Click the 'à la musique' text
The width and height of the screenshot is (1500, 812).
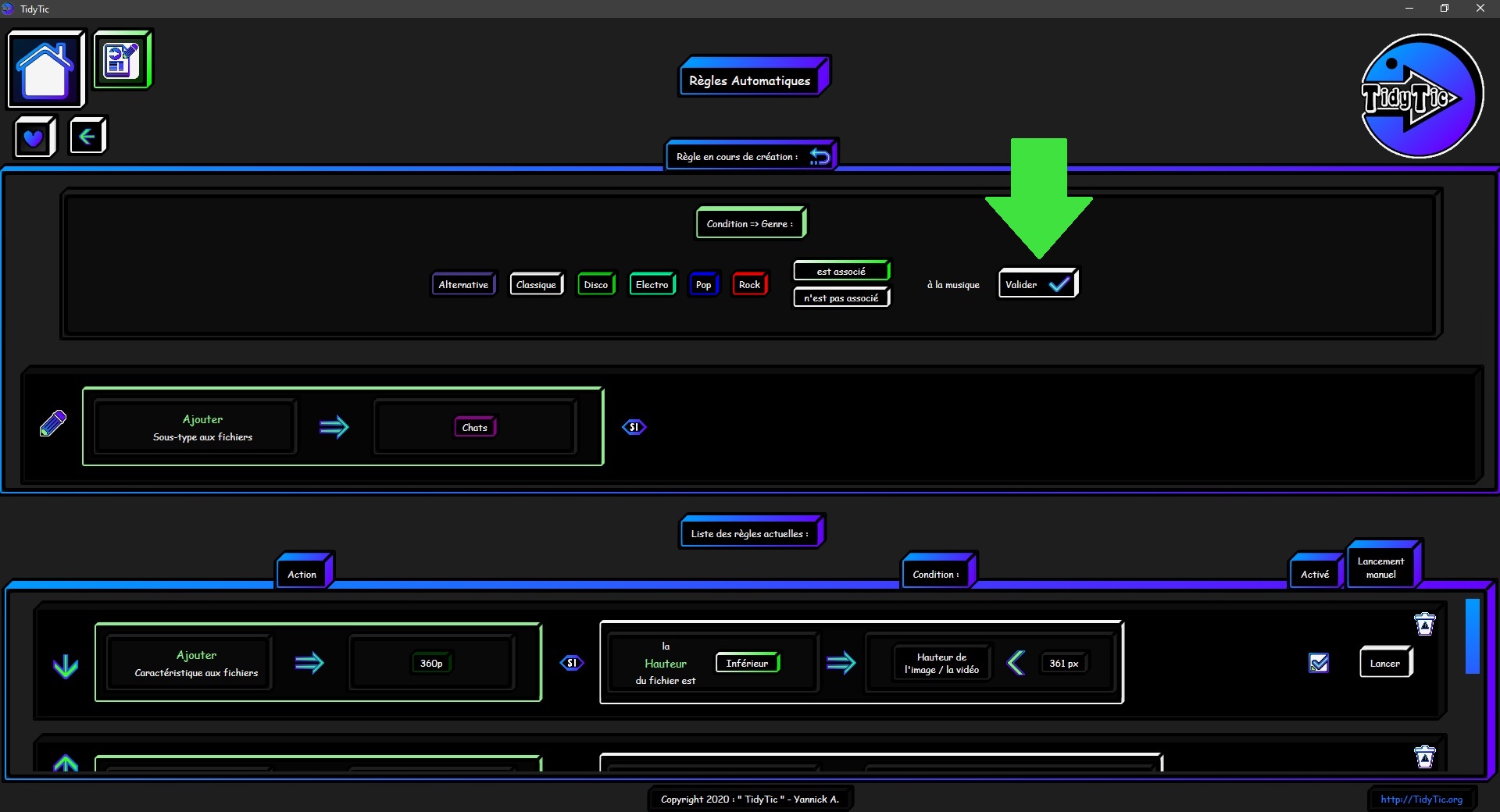953,285
